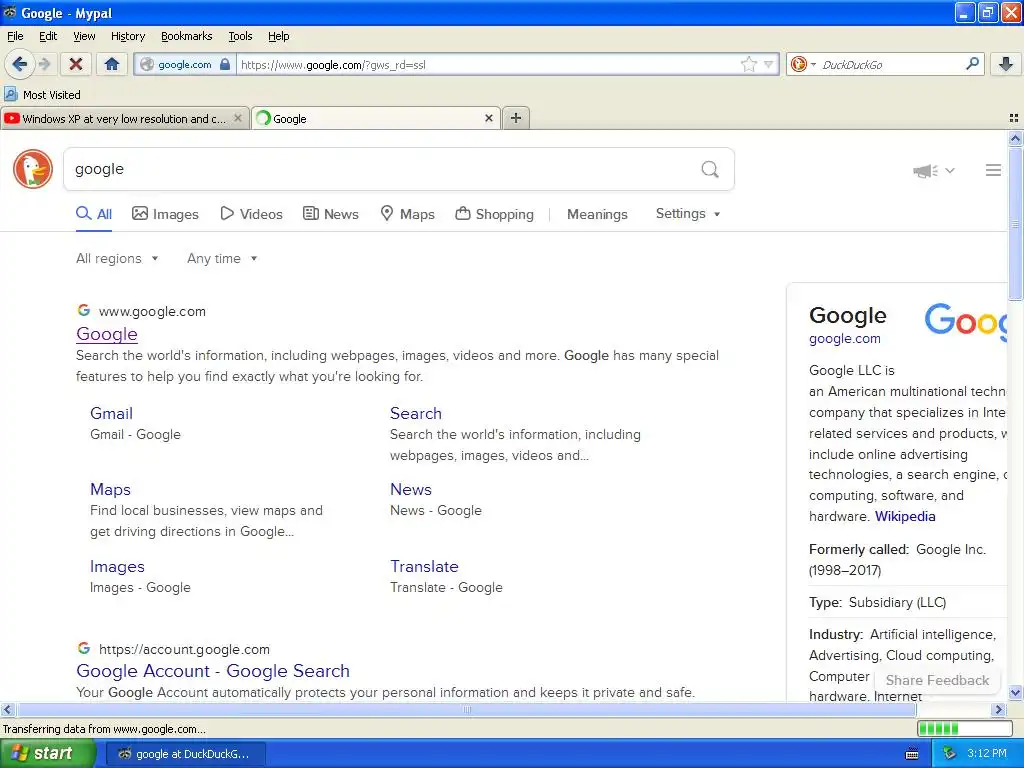Open the Help menu
Screen dimensions: 1024x768
(278, 36)
